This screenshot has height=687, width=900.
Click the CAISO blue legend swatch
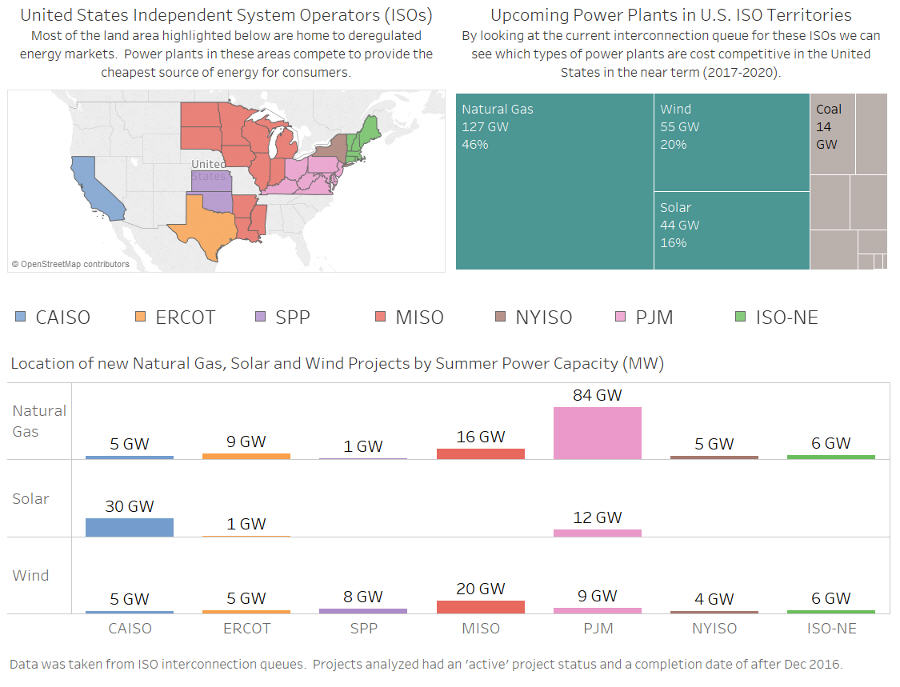[x=21, y=318]
